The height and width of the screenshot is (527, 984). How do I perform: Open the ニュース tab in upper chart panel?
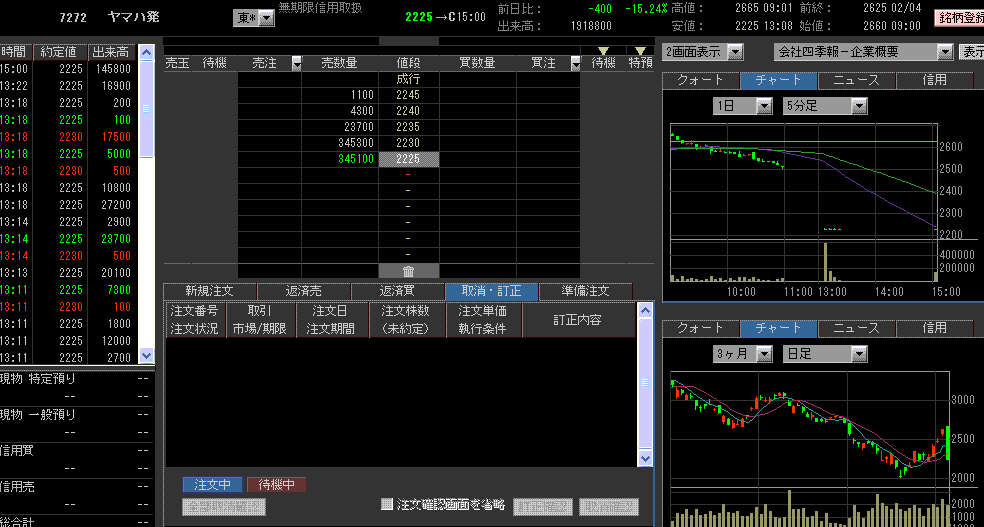(856, 80)
